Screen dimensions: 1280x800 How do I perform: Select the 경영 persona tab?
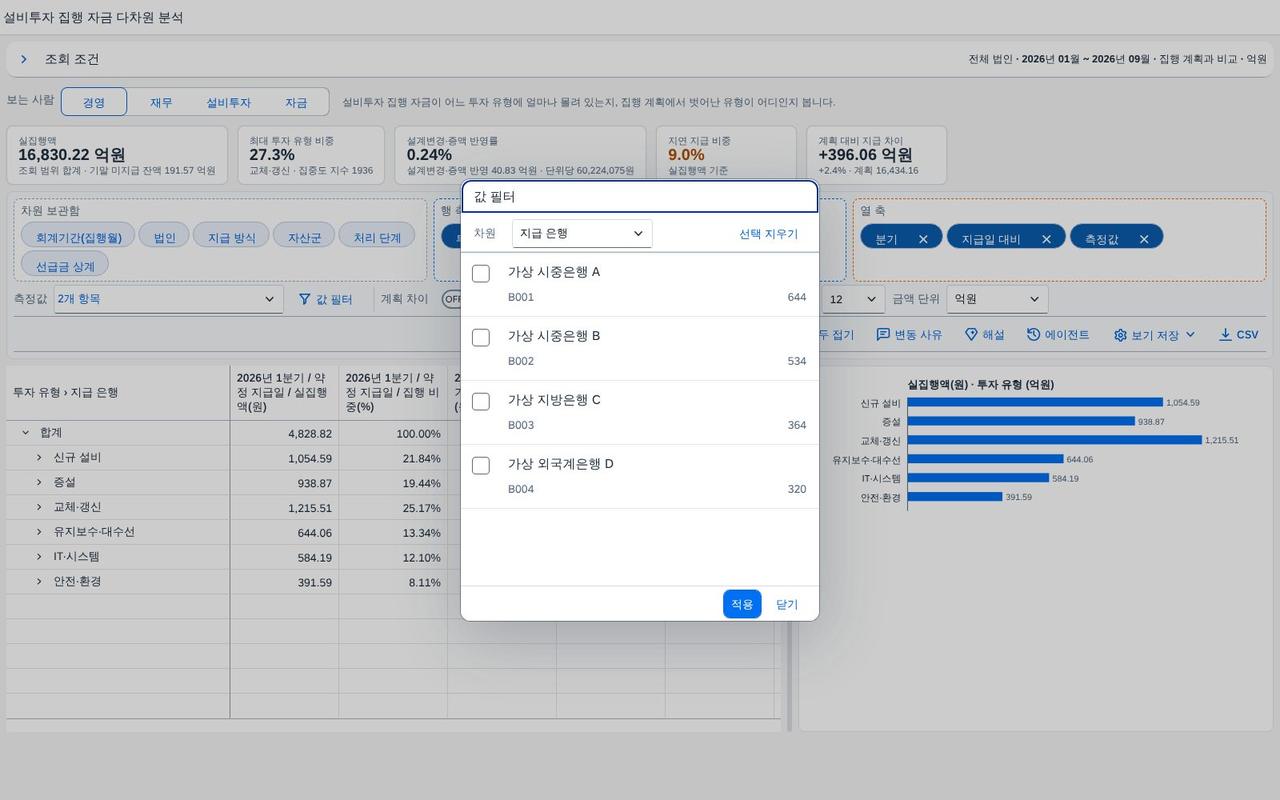point(94,102)
